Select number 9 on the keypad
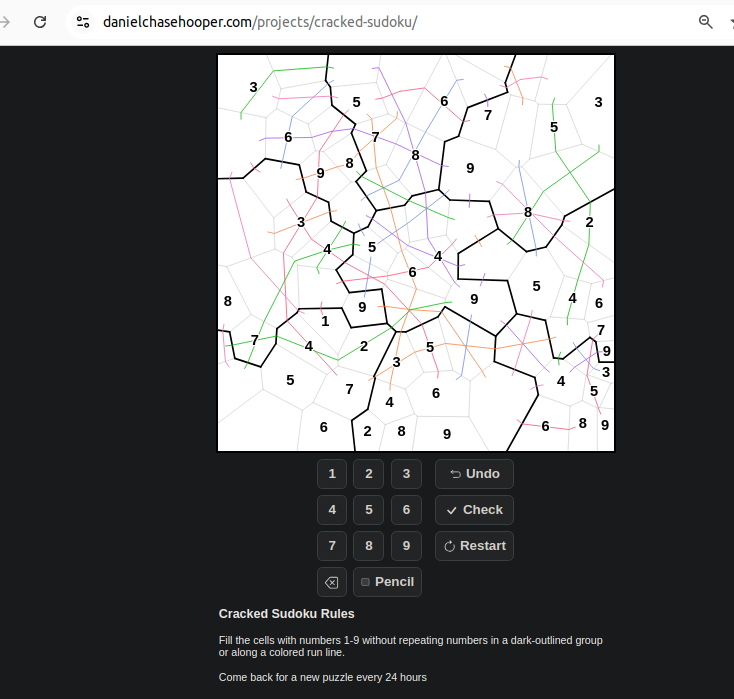This screenshot has width=734, height=699. (406, 546)
